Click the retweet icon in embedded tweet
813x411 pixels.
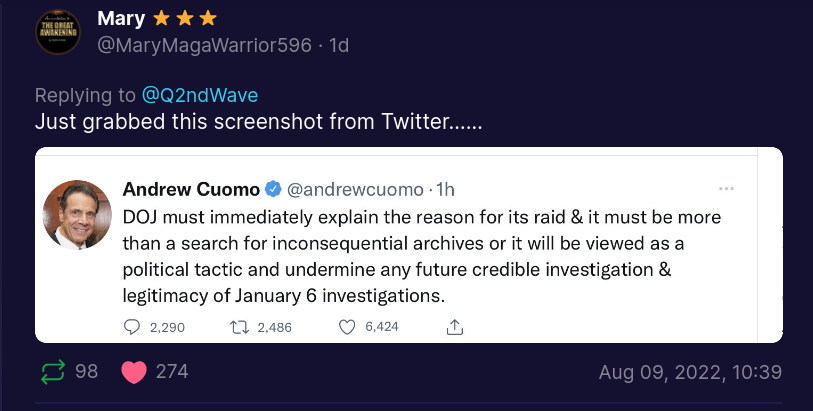(x=239, y=327)
